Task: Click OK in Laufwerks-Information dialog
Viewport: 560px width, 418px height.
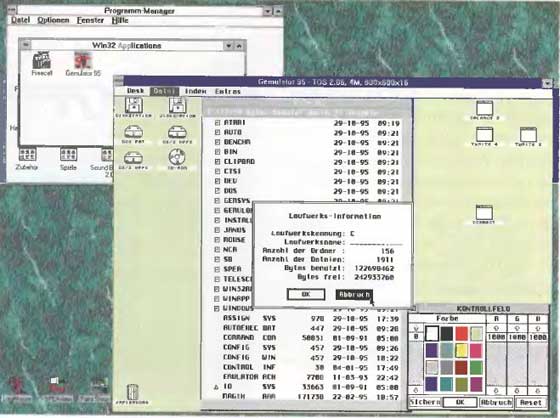Action: point(306,294)
